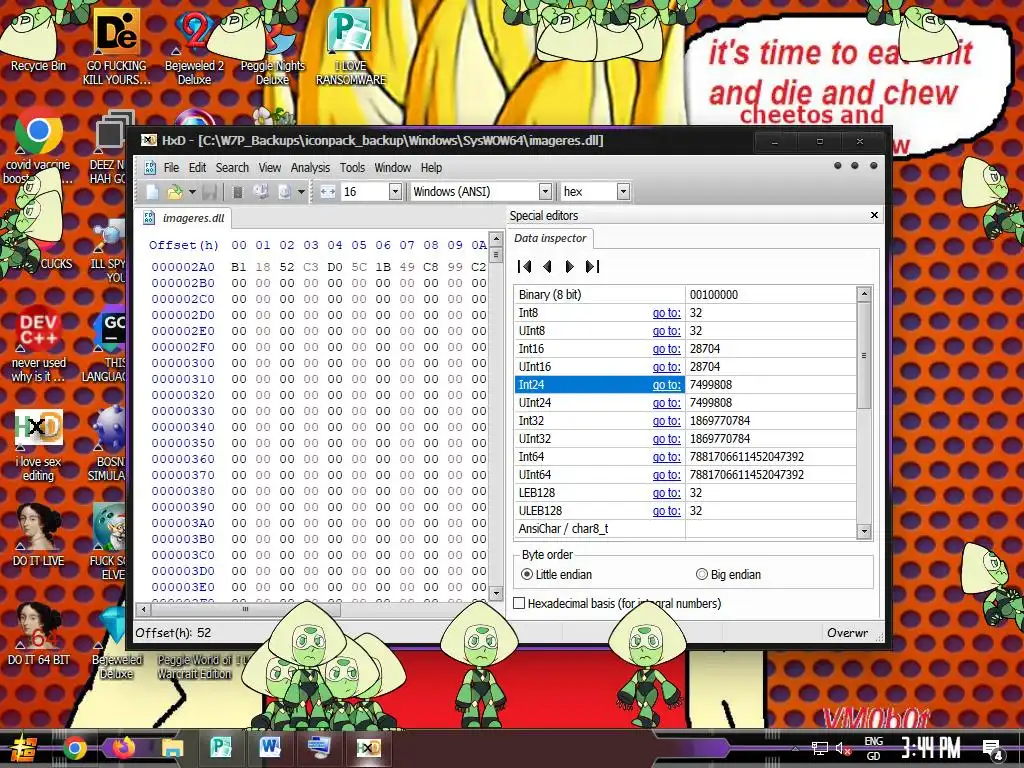Click go to: link in Int32 row

click(x=666, y=421)
